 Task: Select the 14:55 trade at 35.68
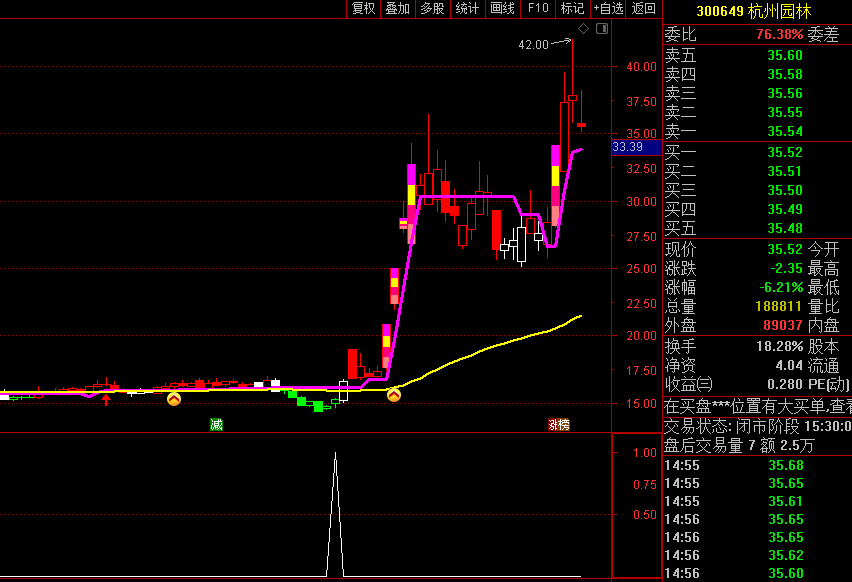[x=757, y=465]
